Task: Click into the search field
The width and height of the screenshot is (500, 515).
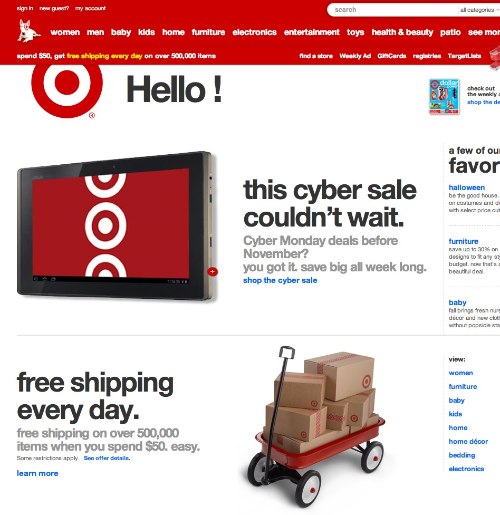Action: 395,10
